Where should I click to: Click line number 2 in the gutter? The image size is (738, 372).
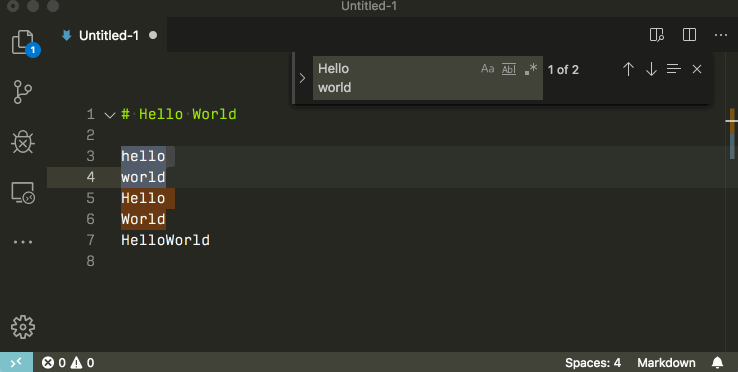pos(90,136)
